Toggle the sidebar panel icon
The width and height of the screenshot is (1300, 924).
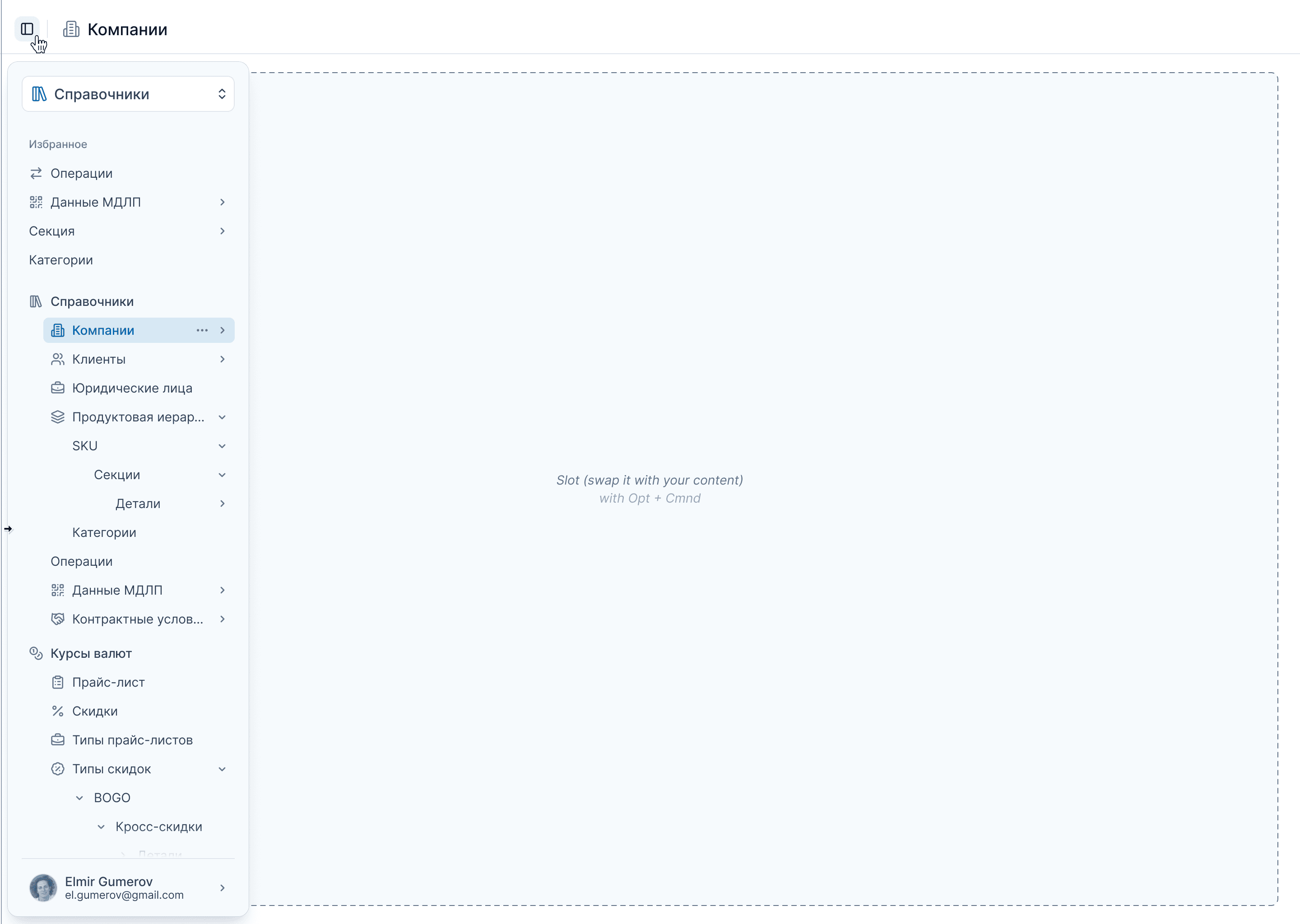[27, 29]
